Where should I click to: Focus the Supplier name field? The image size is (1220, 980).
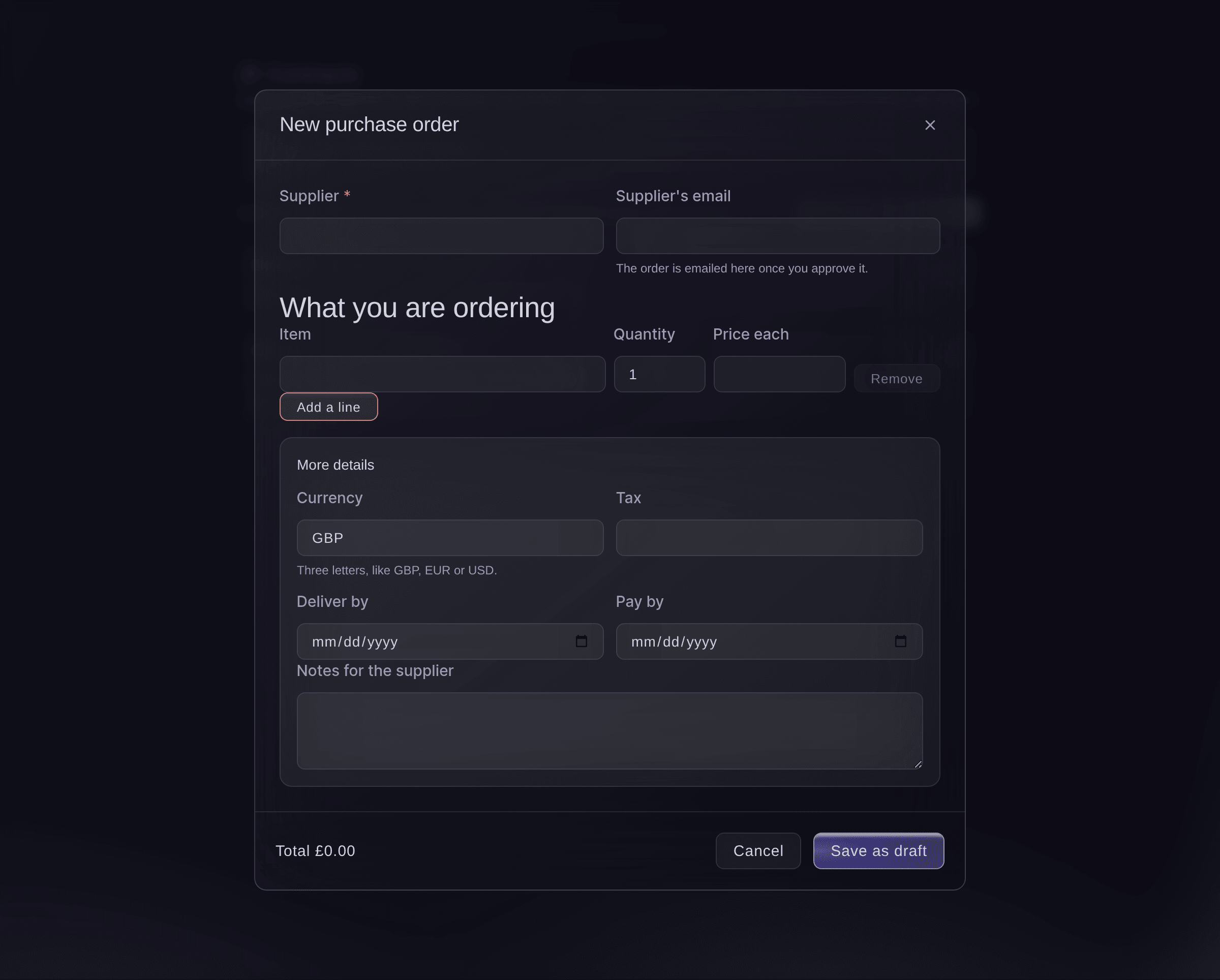click(x=441, y=236)
